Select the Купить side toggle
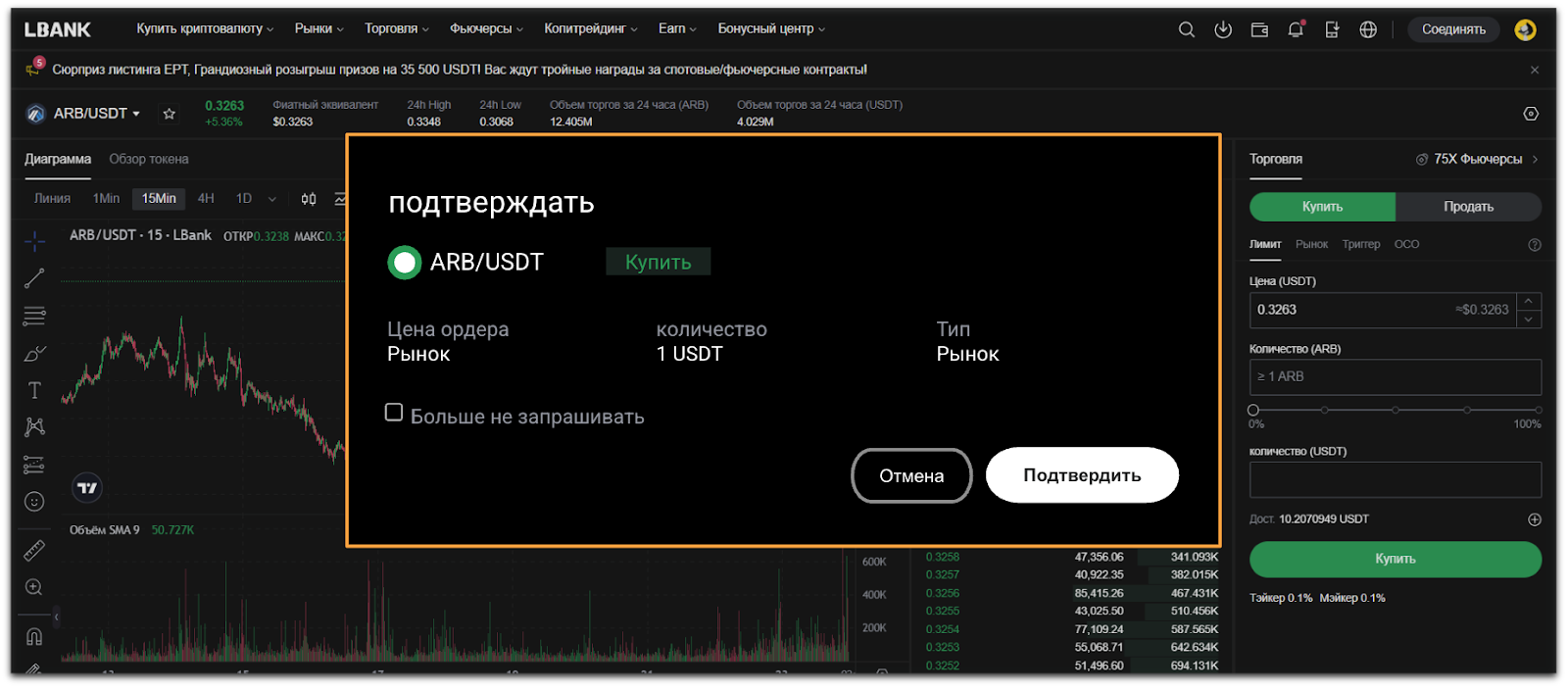This screenshot has width=1568, height=690. 1322,207
